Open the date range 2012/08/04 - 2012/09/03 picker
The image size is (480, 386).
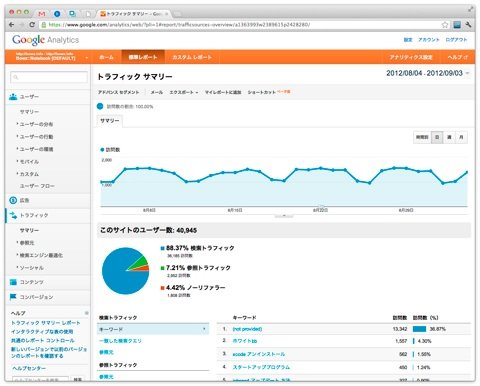point(428,73)
